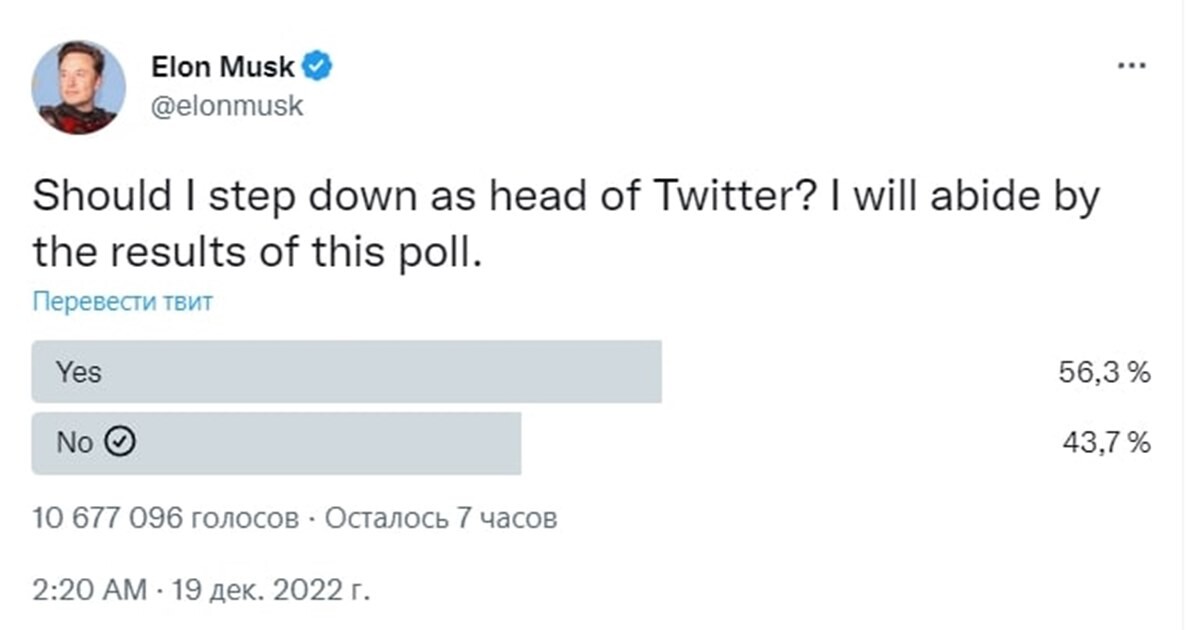The width and height of the screenshot is (1200, 630).
Task: Select the Yes poll result bar
Action: 347,372
